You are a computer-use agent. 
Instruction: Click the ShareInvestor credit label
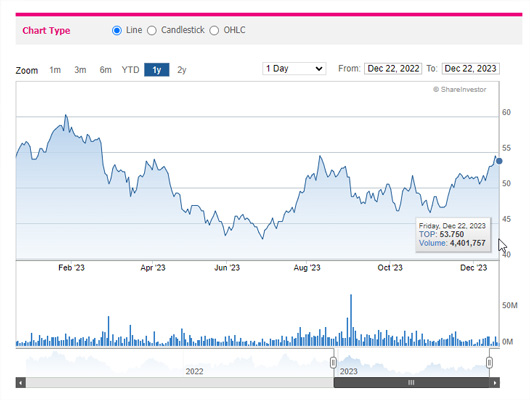pyautogui.click(x=460, y=90)
